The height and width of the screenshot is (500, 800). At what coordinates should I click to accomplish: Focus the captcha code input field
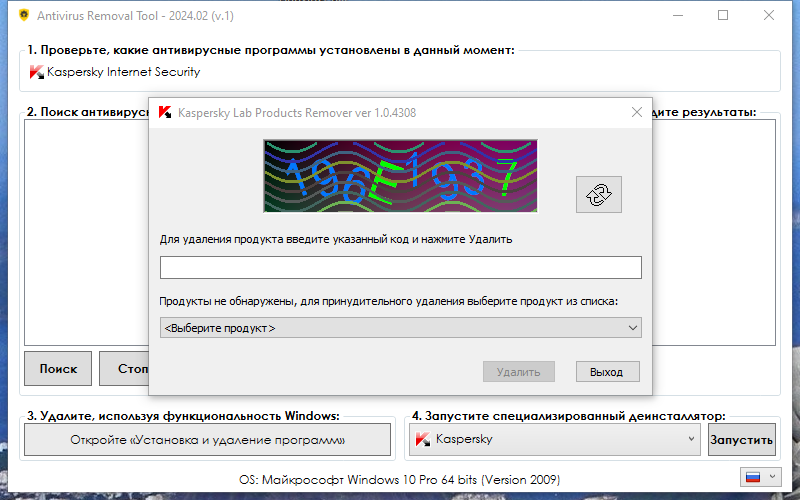click(401, 267)
